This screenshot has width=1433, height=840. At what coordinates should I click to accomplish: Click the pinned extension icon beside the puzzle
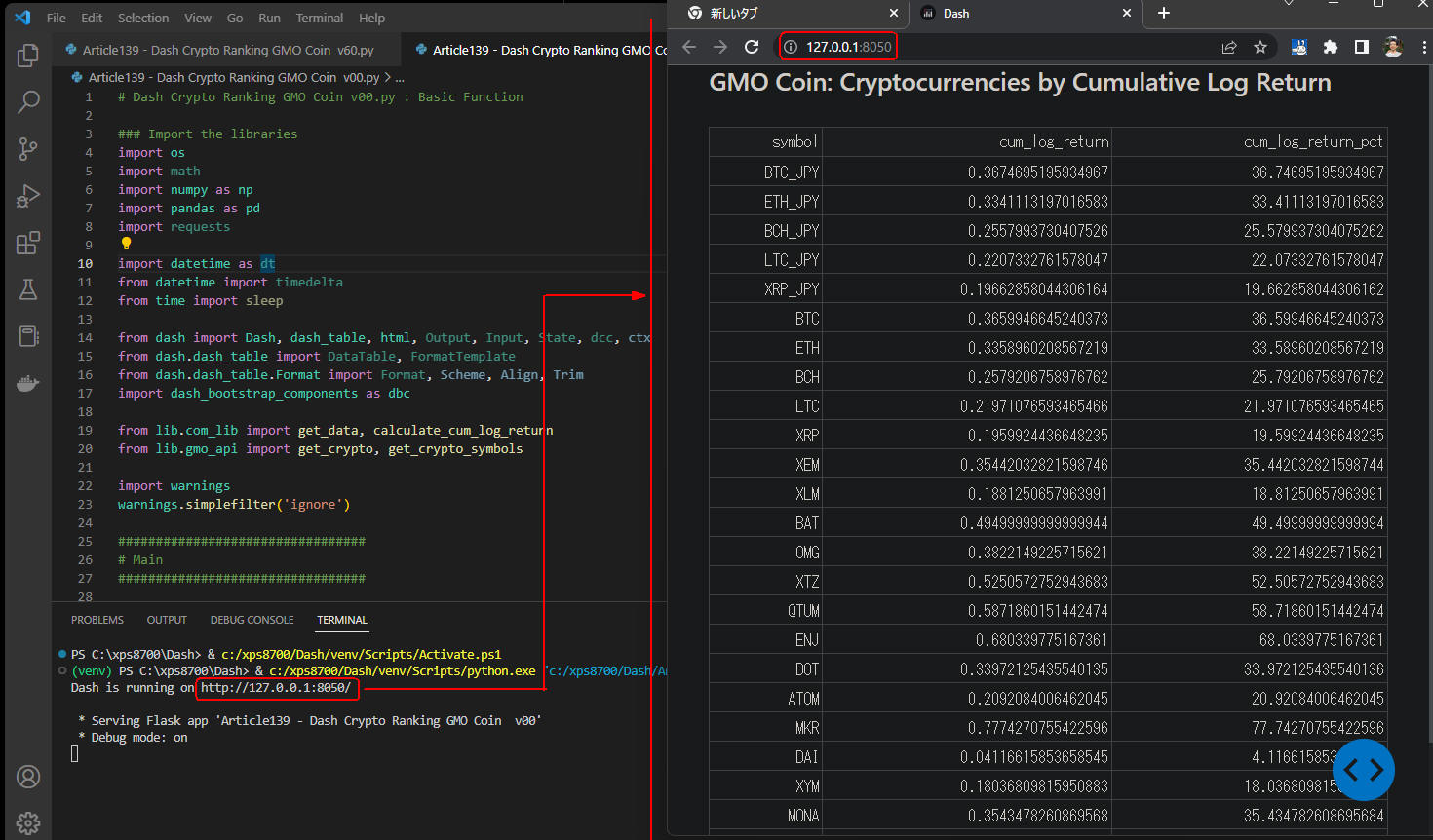click(1299, 47)
